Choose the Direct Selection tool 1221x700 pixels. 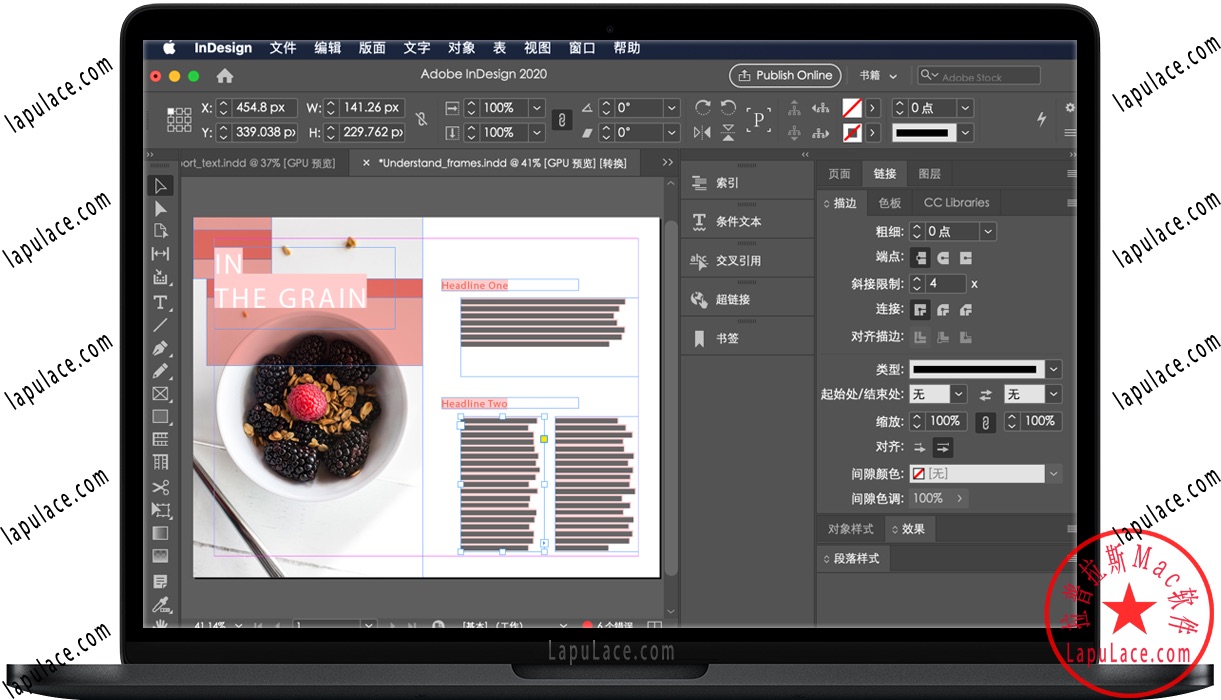pos(160,208)
